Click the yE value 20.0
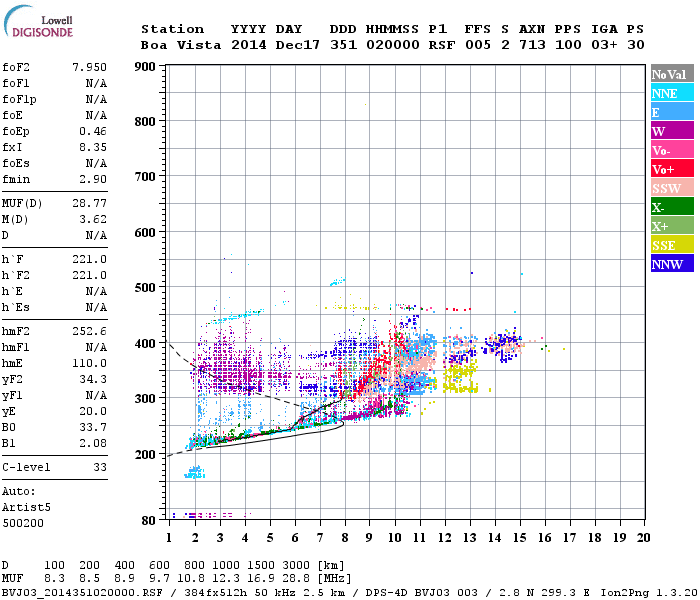 (x=93, y=412)
